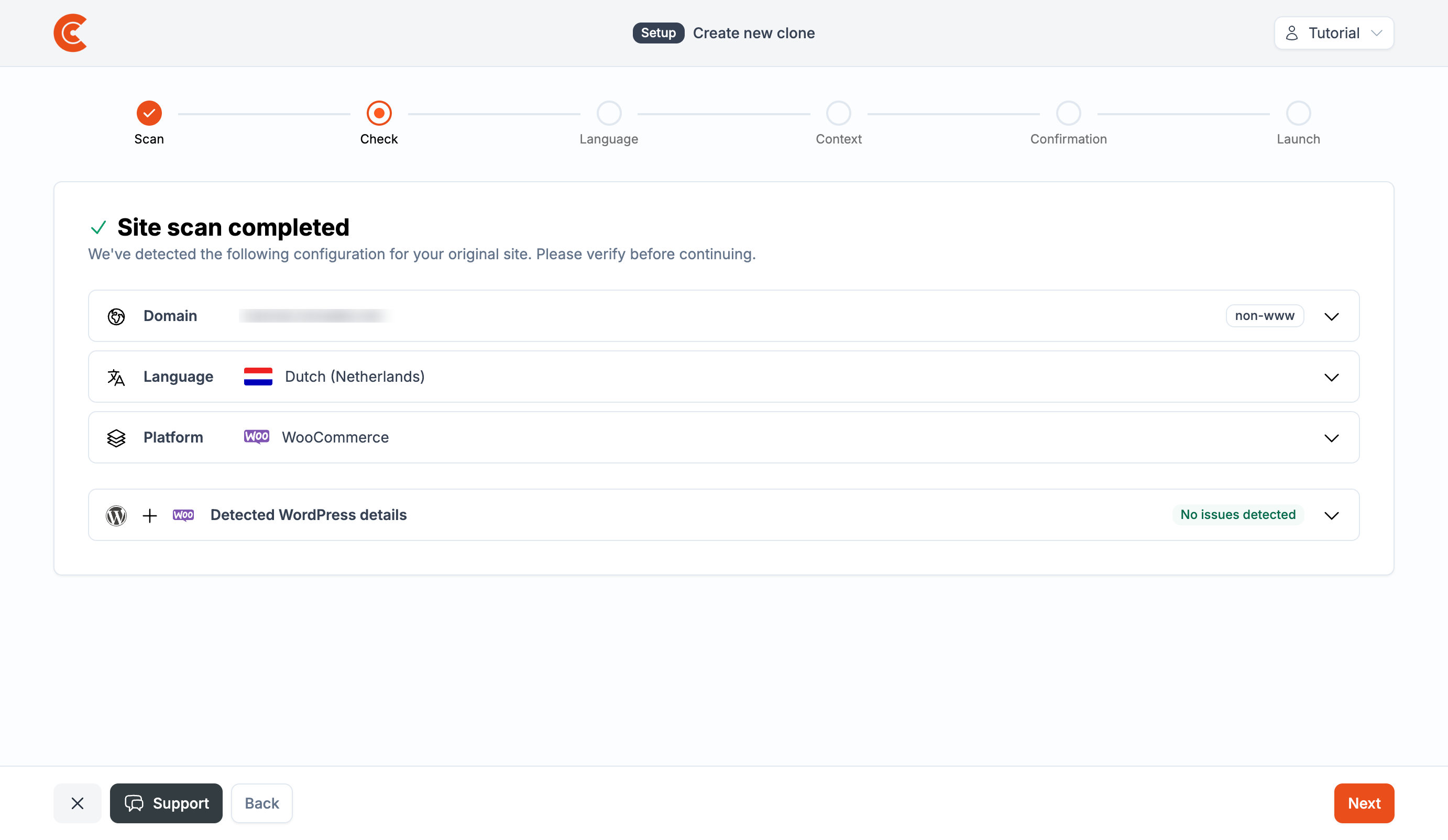Click the Check step label
Image resolution: width=1448 pixels, height=840 pixels.
click(379, 139)
